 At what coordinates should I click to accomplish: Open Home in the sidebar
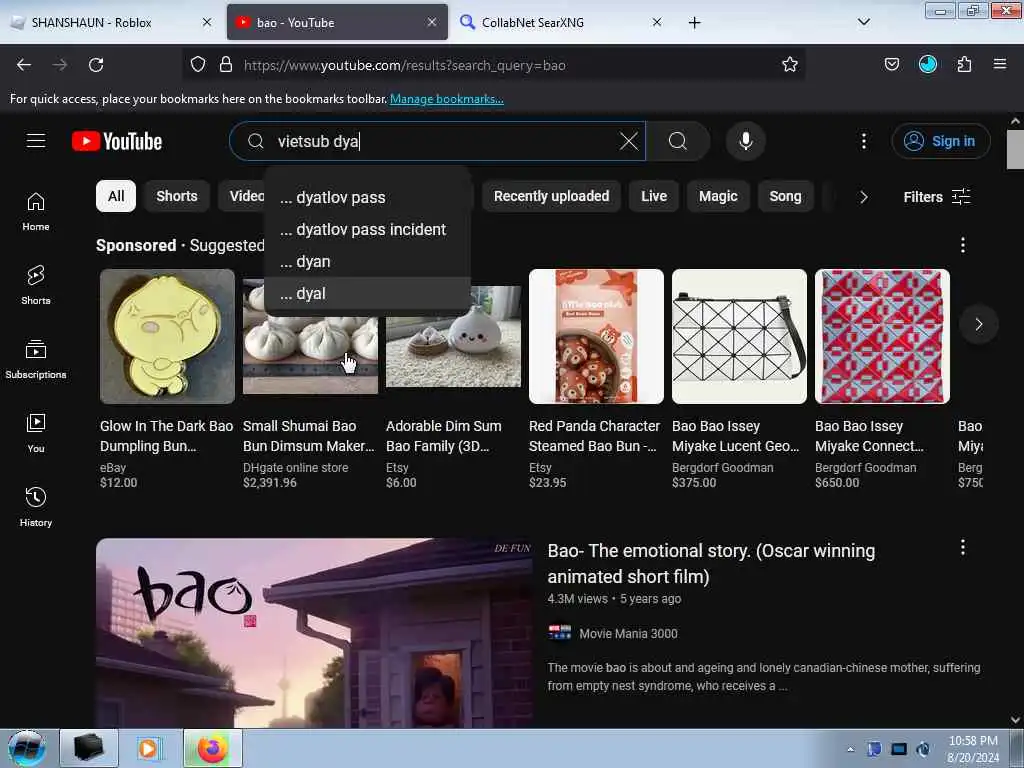[36, 212]
